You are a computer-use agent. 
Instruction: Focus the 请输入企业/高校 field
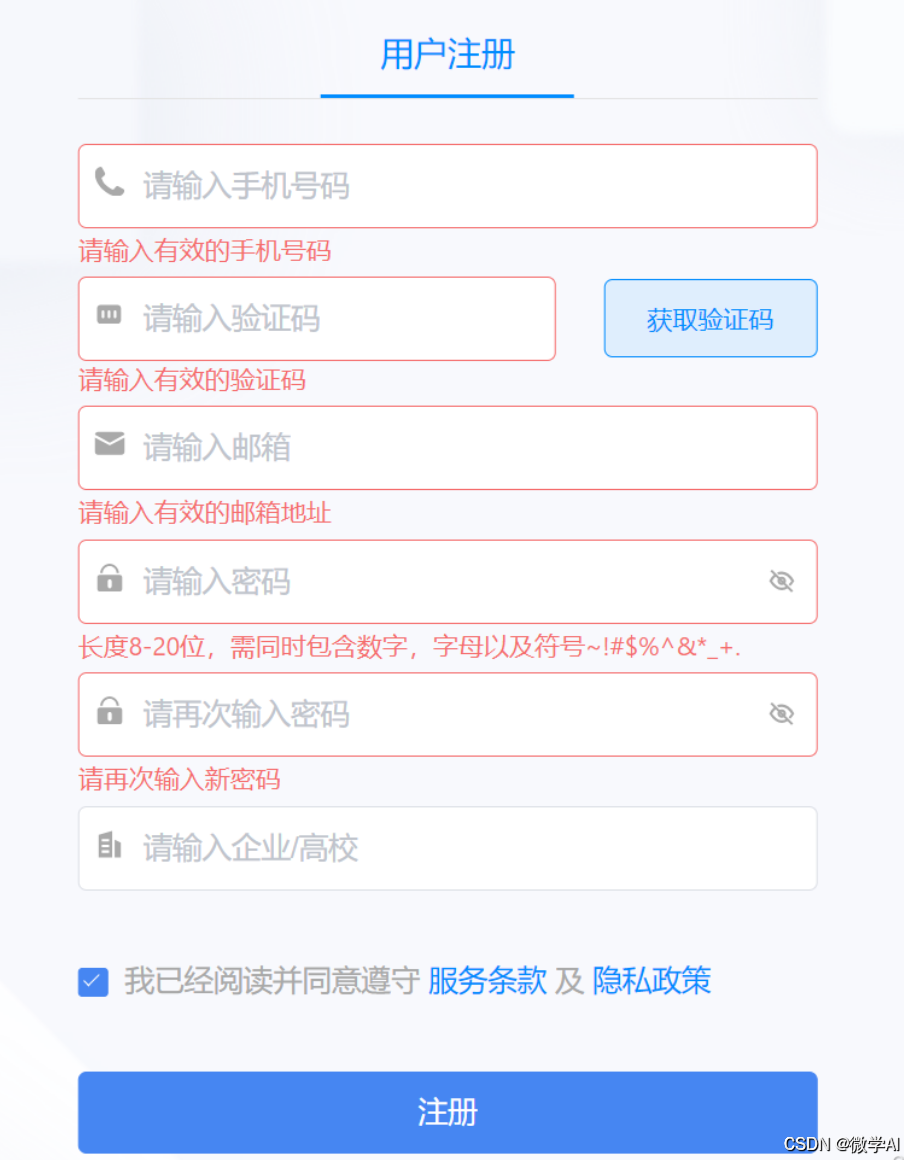[x=448, y=849]
